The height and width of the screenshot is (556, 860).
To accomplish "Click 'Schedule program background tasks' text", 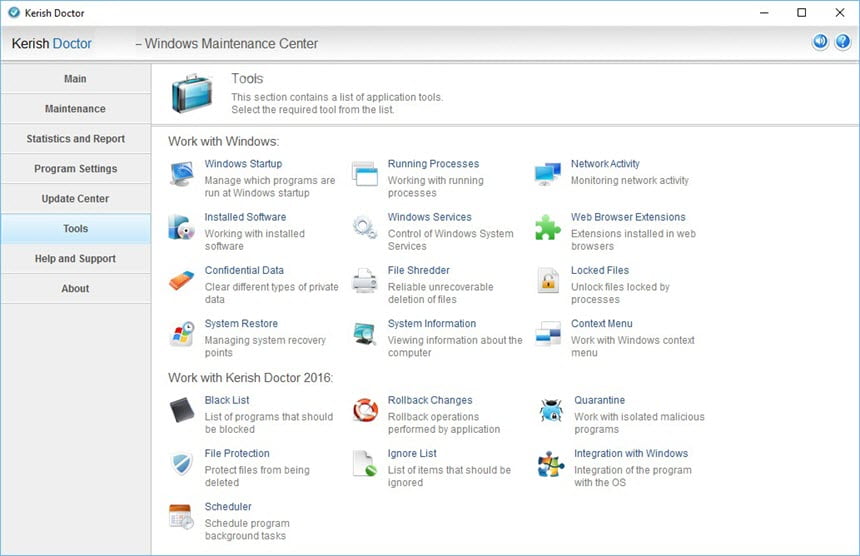I will pyautogui.click(x=247, y=529).
